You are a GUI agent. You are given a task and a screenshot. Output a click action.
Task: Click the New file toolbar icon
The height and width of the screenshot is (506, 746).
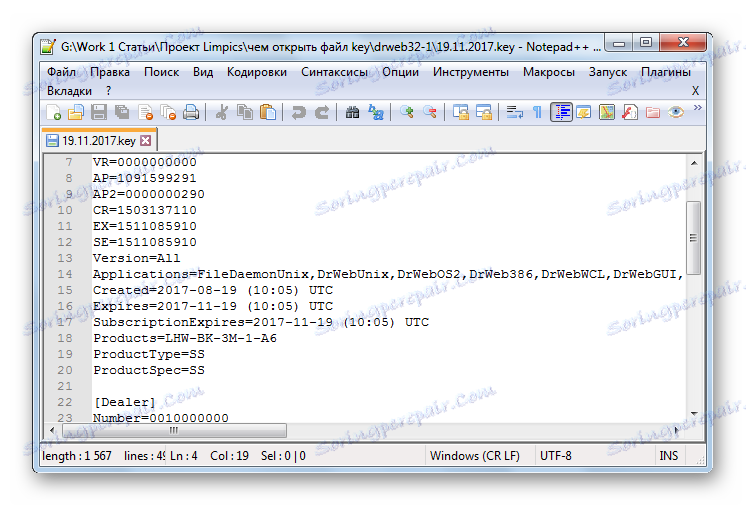(53, 113)
